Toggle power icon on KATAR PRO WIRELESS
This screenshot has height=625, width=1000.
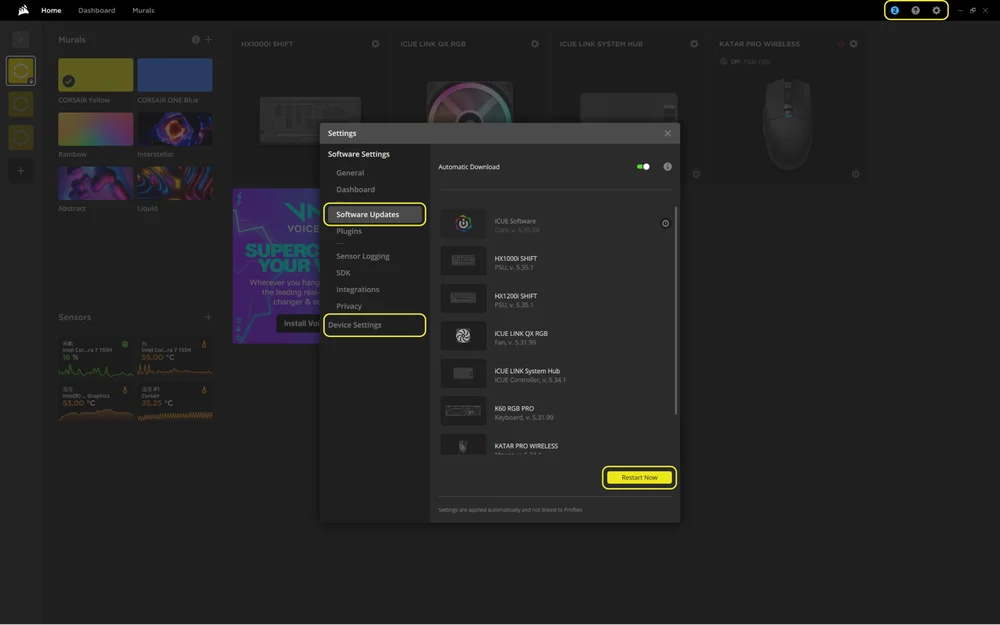point(838,43)
